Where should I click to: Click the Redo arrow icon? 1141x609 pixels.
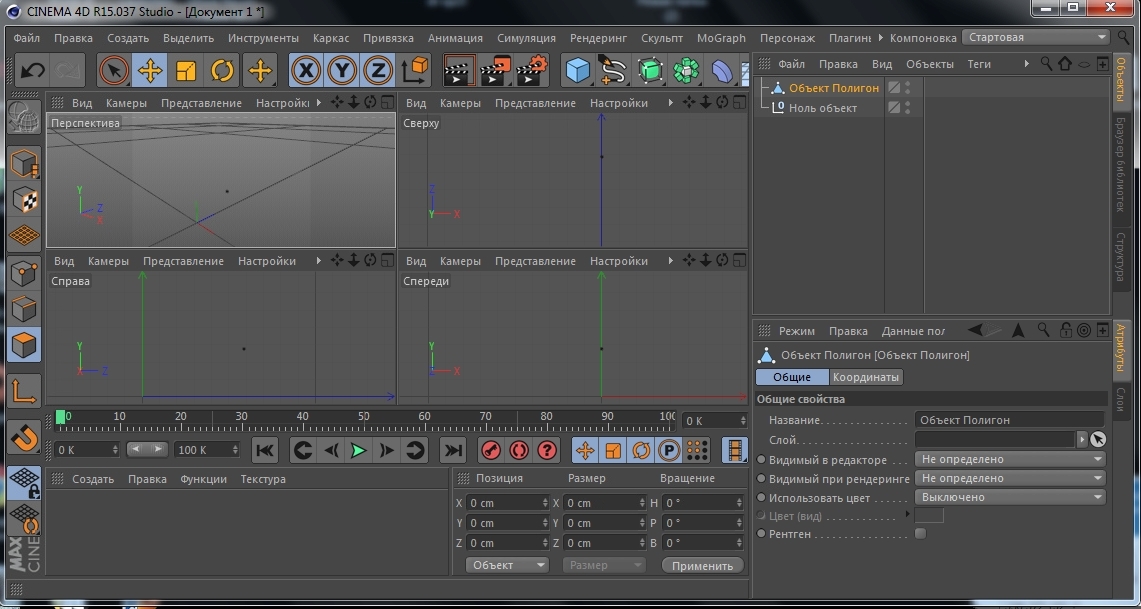coord(68,71)
